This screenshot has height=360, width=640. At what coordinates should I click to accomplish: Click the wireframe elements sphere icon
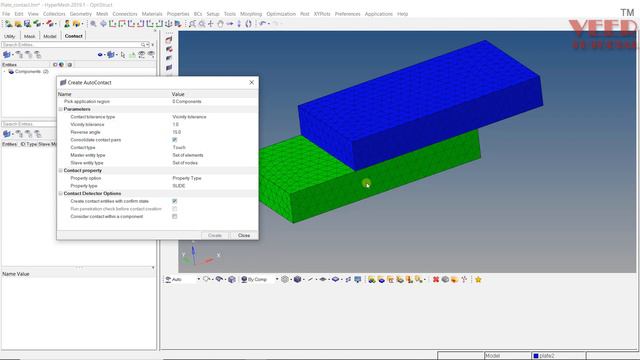[285, 279]
